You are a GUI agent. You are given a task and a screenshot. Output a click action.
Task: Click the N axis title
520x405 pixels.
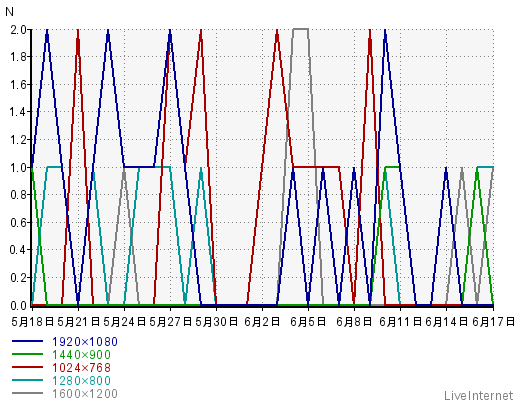(9, 12)
